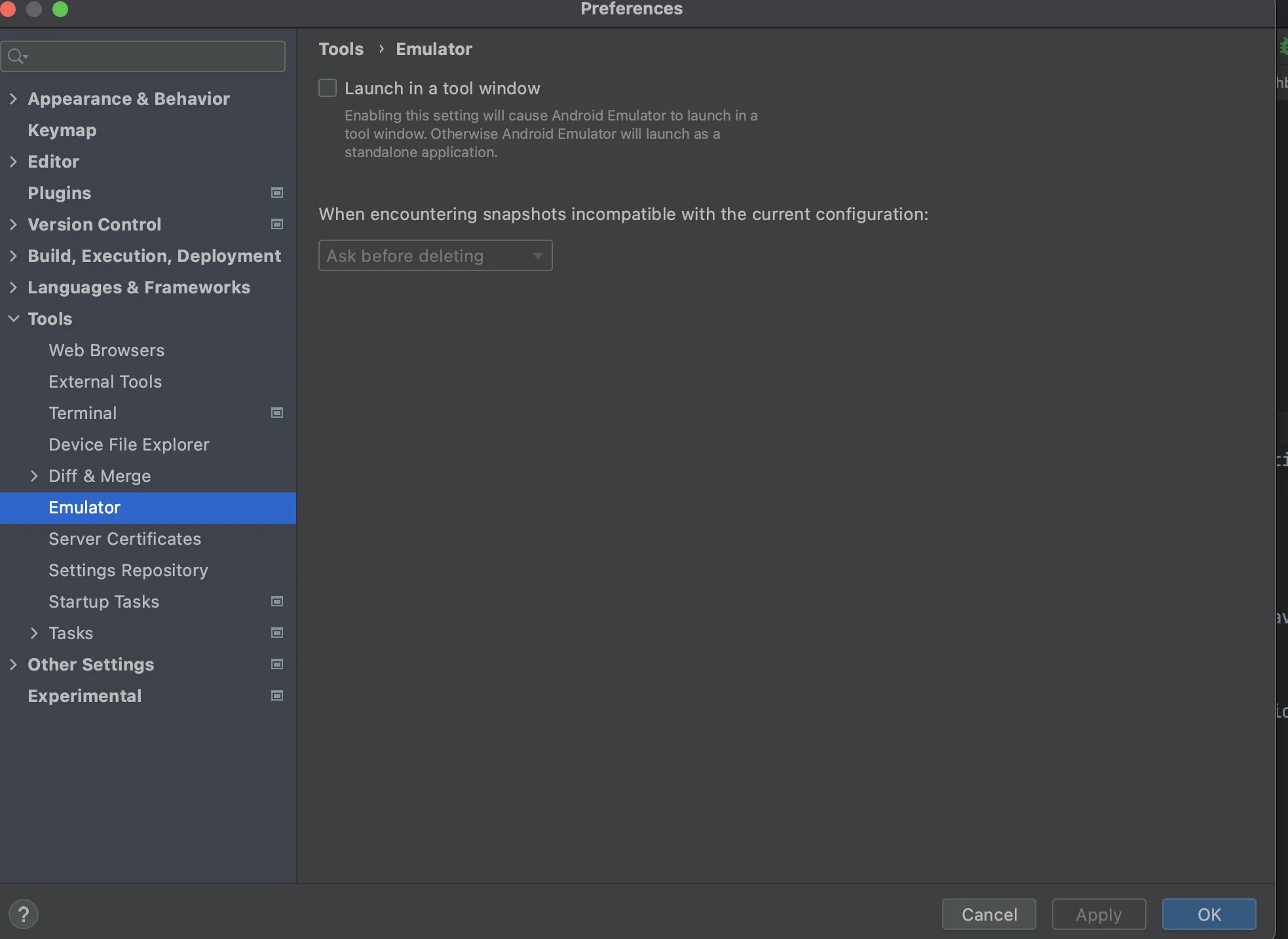Expand Appearance & Behavior settings
Image resolution: width=1288 pixels, height=939 pixels.
pos(13,98)
